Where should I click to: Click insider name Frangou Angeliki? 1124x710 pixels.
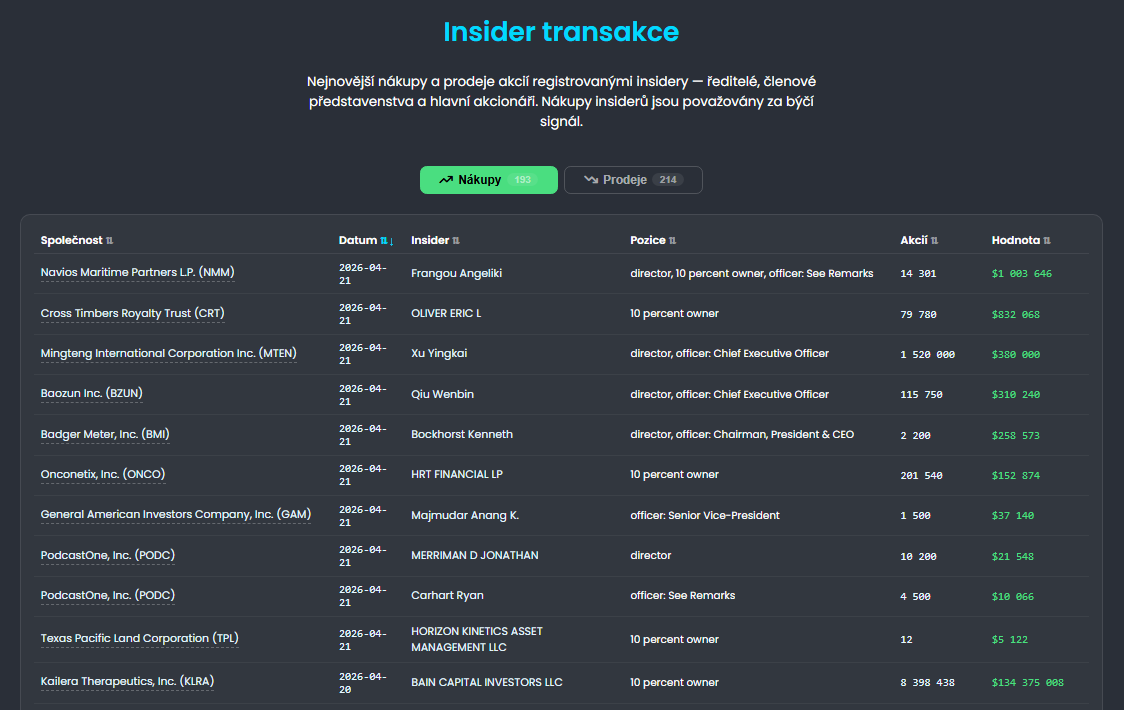click(x=457, y=273)
